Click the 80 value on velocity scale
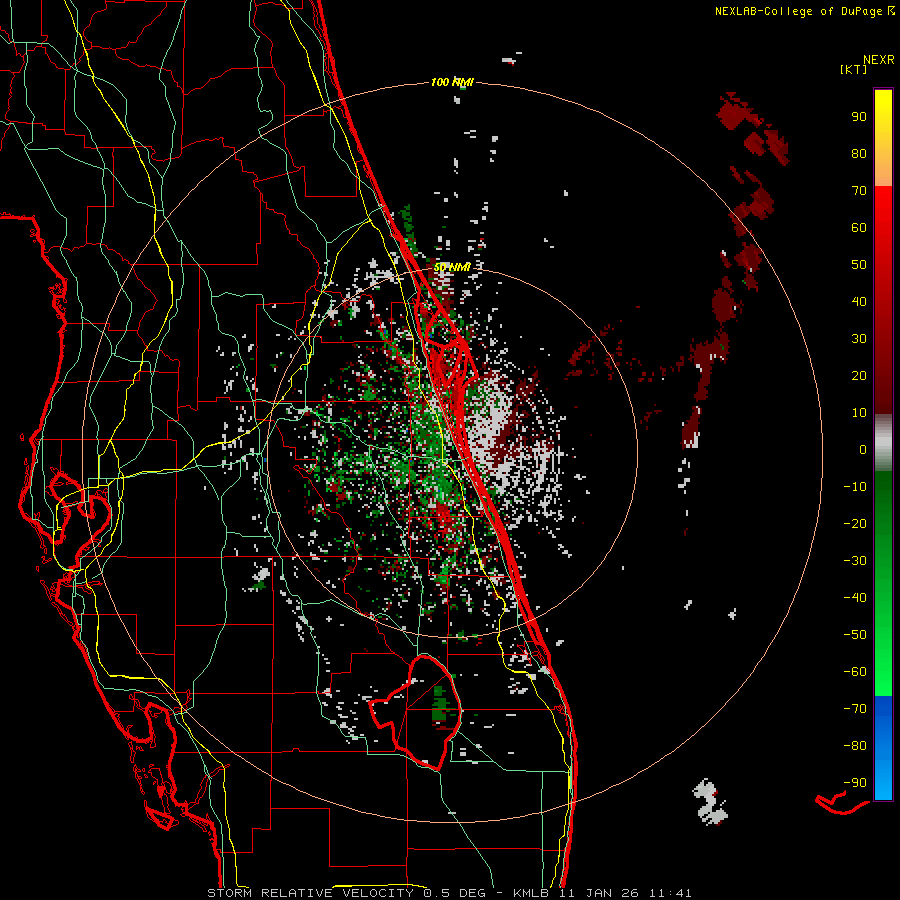This screenshot has width=900, height=900. (x=859, y=154)
